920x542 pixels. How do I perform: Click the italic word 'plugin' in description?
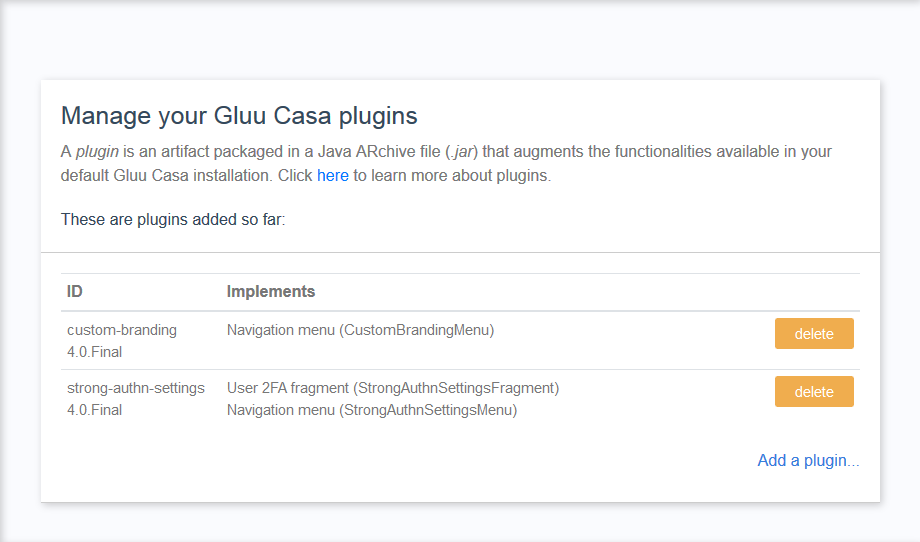(x=99, y=152)
